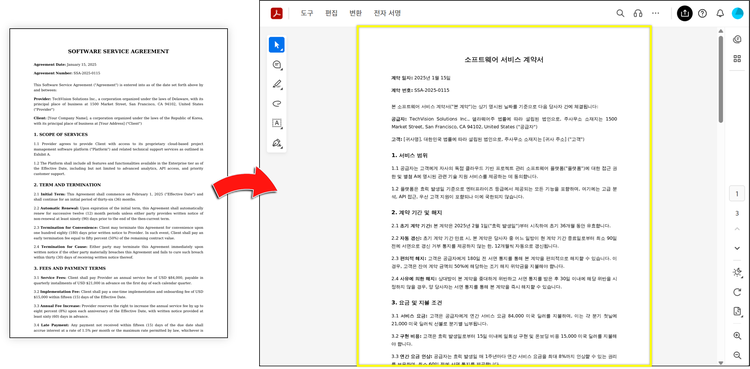750x369 pixels.
Task: Click 3. FEES AND PAYMENT TERMS heading
Action: (x=69, y=268)
